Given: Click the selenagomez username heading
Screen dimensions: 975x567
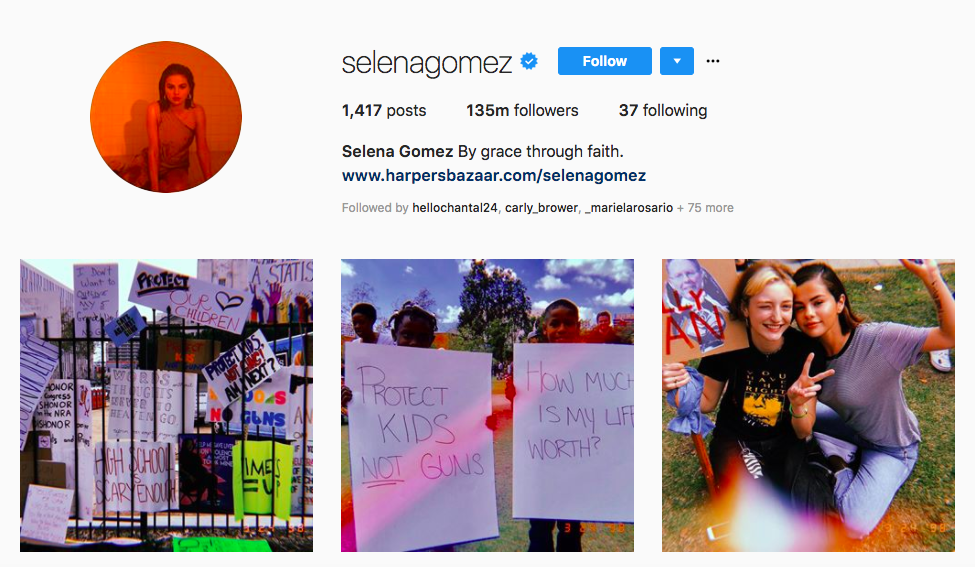Looking at the screenshot, I should point(427,62).
